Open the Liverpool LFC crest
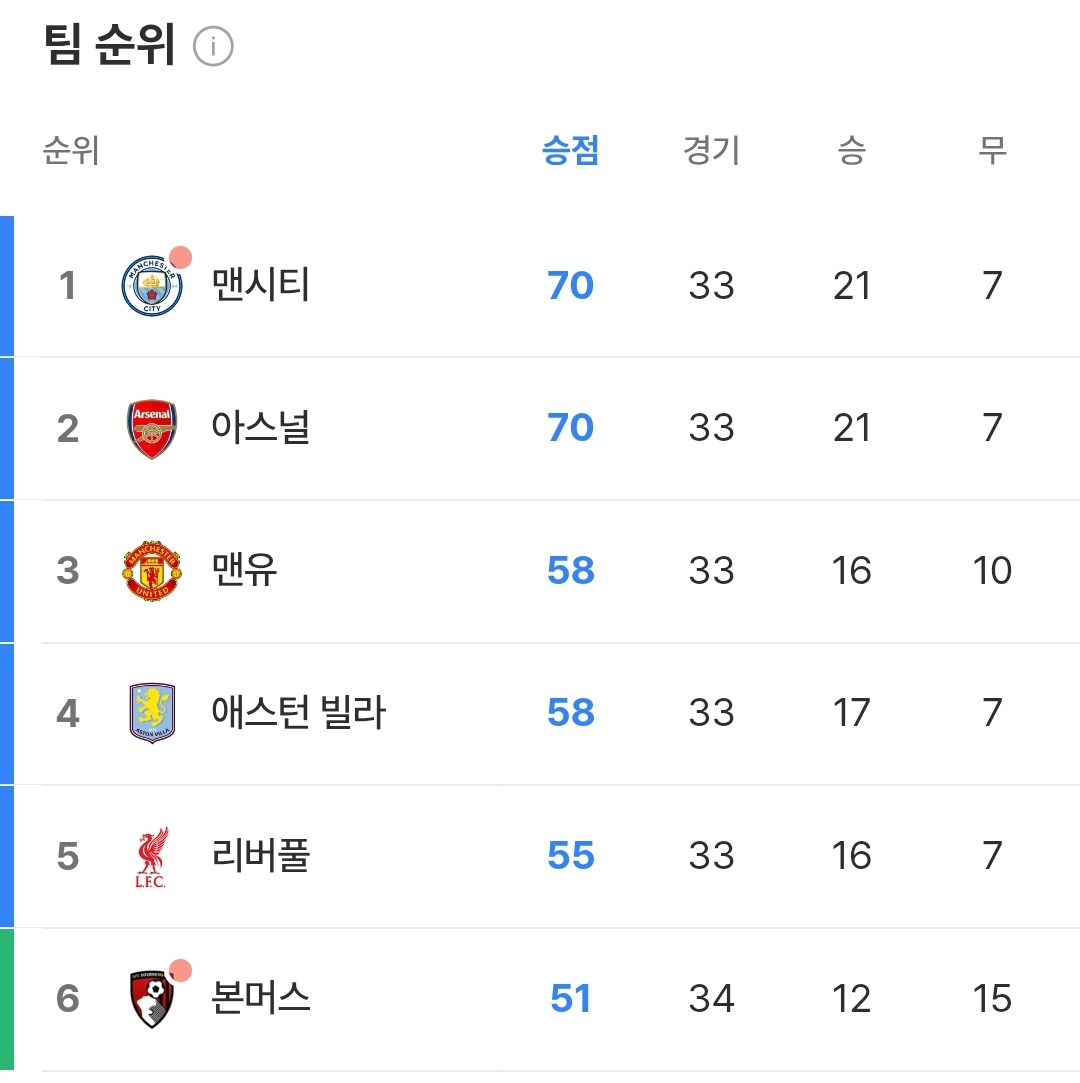The height and width of the screenshot is (1083, 1080). [152, 857]
